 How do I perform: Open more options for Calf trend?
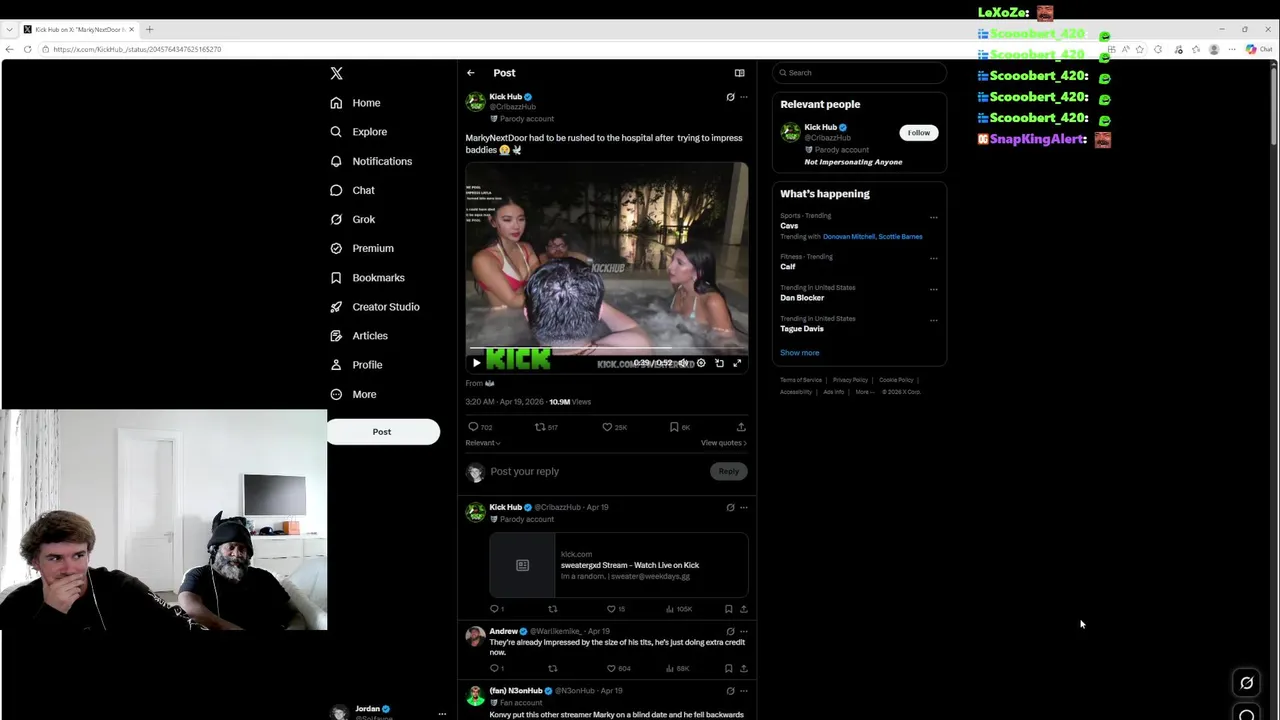[933, 258]
